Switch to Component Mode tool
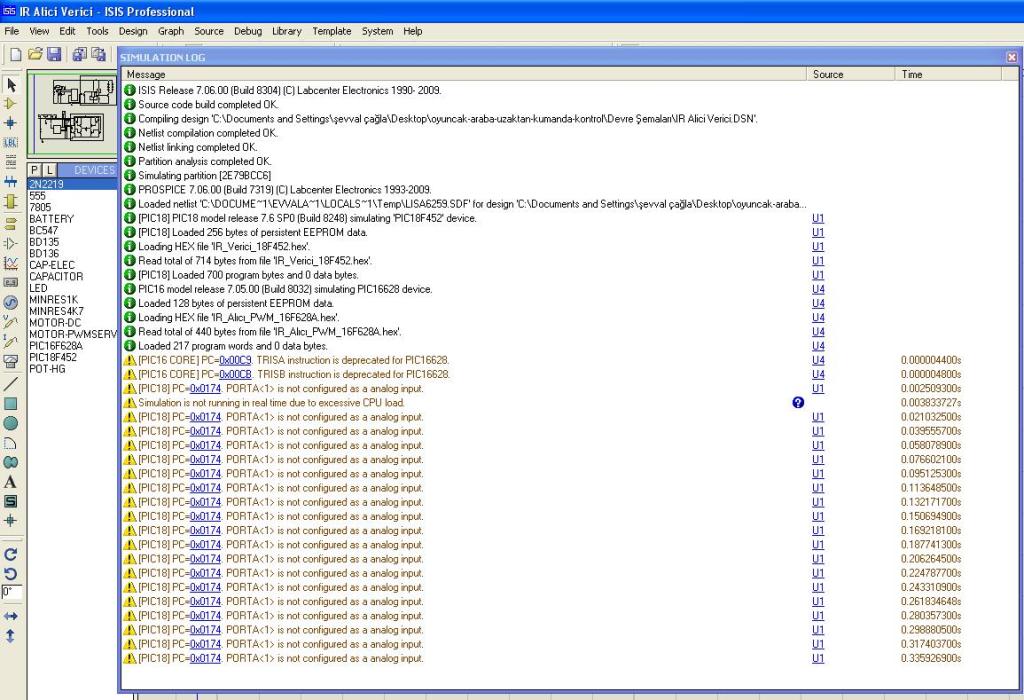This screenshot has width=1024, height=700. pyautogui.click(x=10, y=103)
